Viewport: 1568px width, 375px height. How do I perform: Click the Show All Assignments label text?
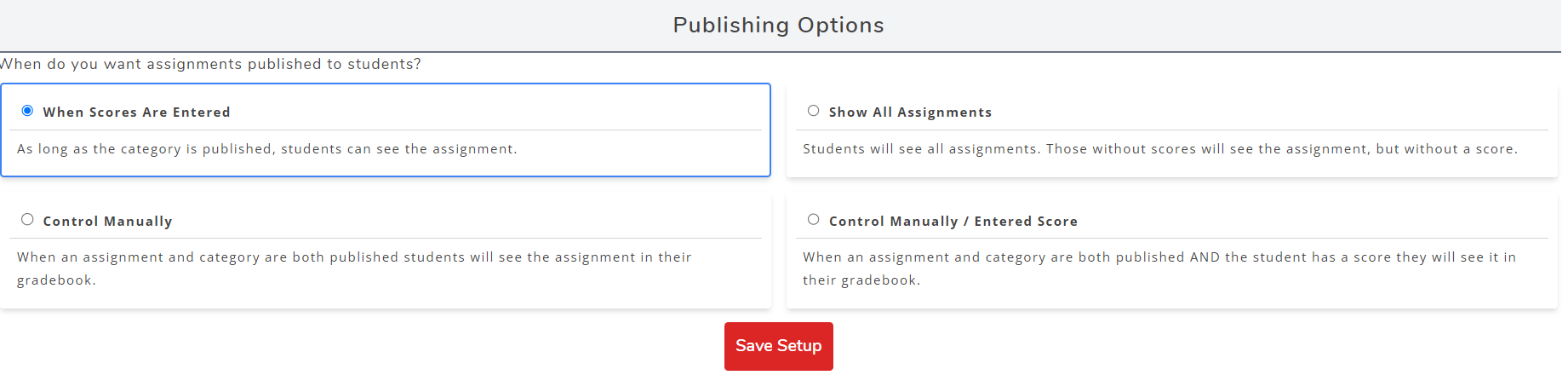coord(910,112)
